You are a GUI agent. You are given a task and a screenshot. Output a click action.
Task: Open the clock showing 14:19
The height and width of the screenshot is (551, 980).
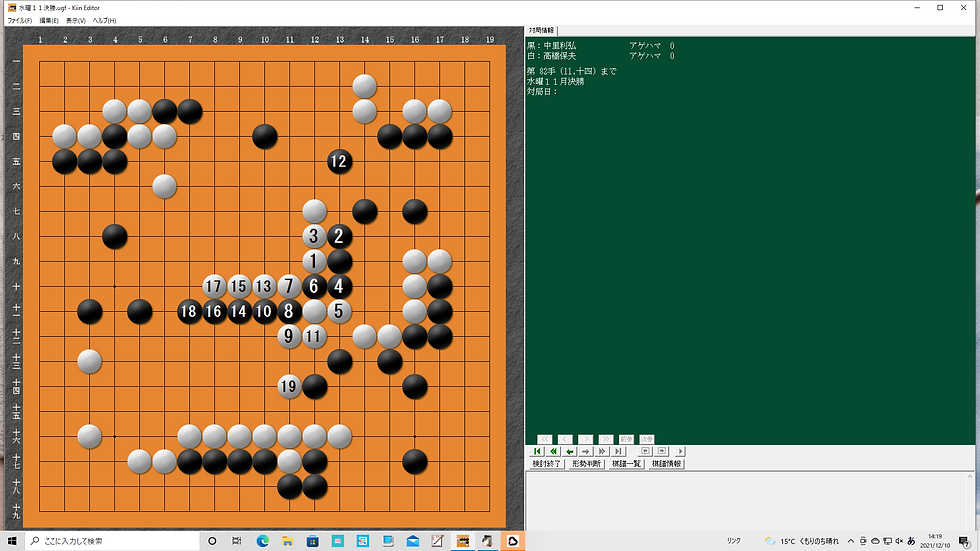point(935,541)
